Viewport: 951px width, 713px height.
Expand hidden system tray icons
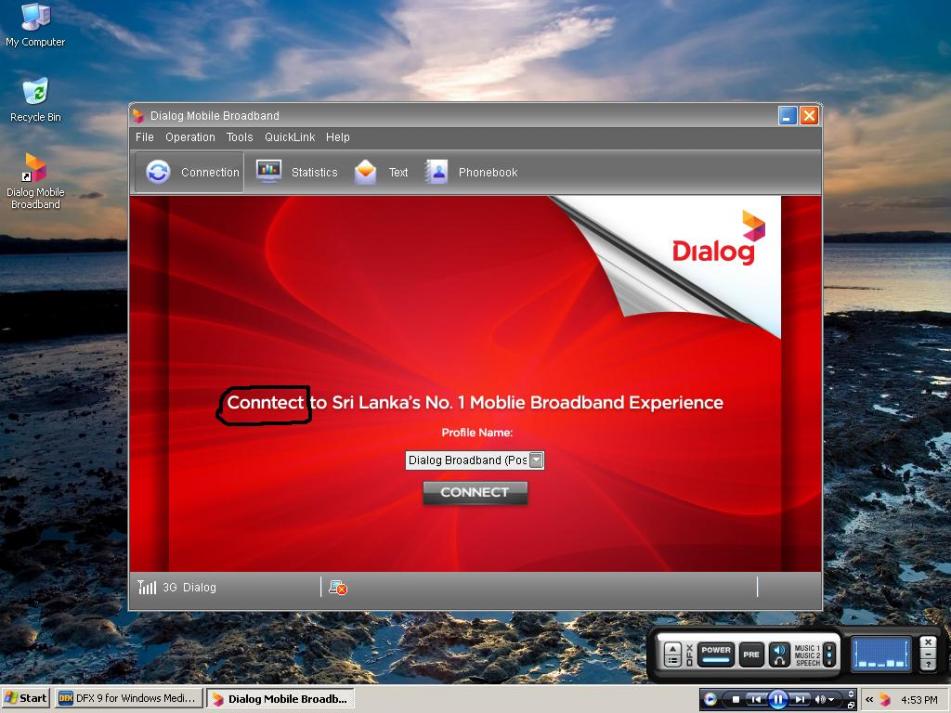869,699
